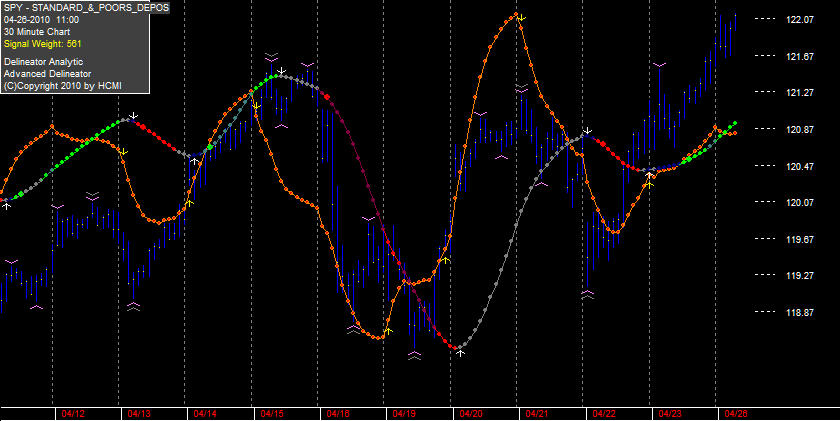Click white up arrow at lowest trough
Viewport: 840px width, 421px height.
point(460,353)
